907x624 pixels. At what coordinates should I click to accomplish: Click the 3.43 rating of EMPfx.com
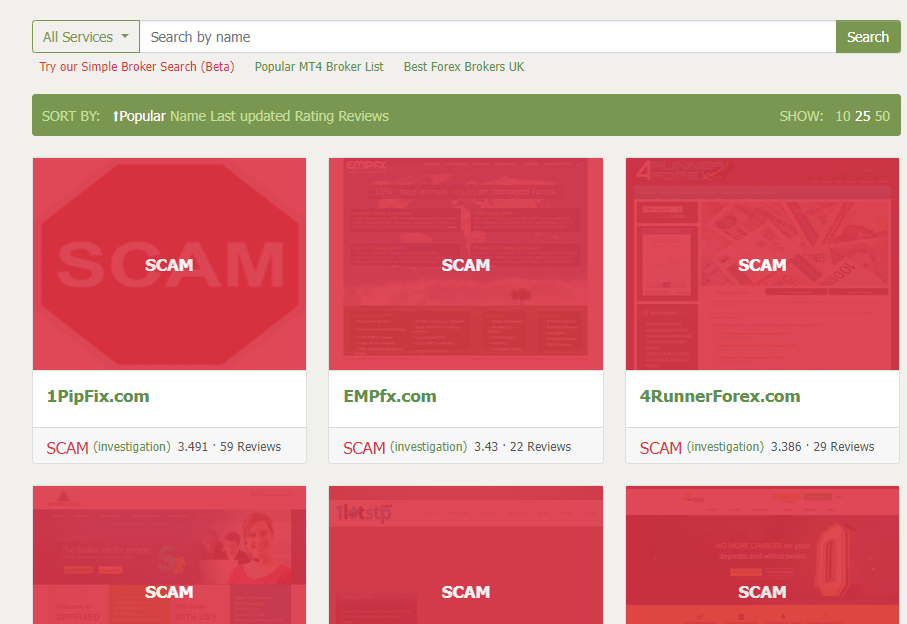point(486,447)
